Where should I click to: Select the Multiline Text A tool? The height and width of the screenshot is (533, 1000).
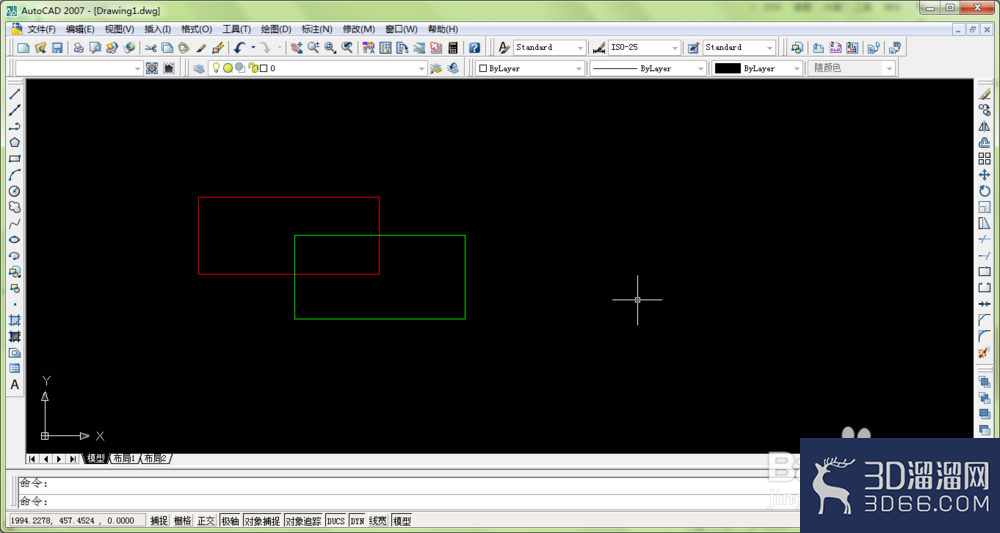click(x=15, y=385)
